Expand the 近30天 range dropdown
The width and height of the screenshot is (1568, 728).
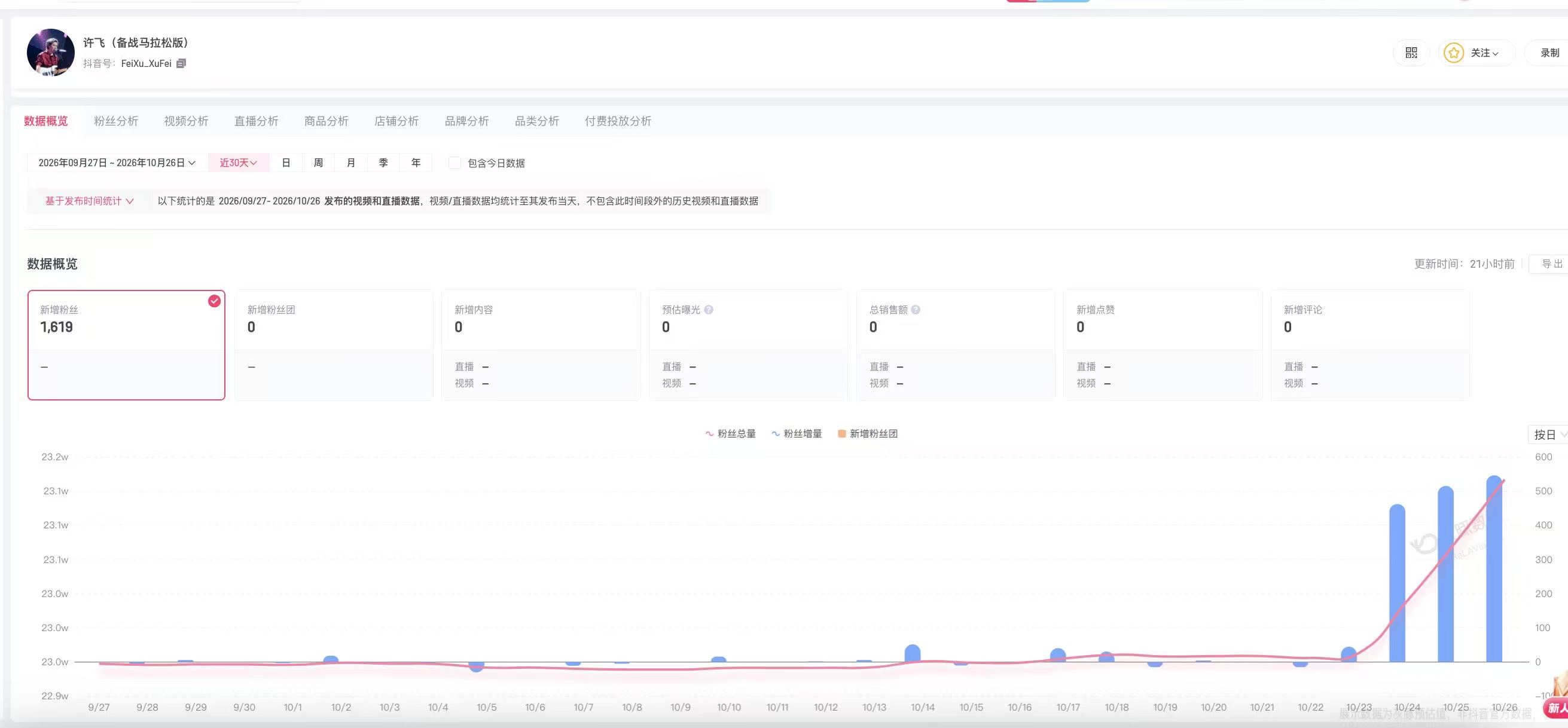point(239,163)
